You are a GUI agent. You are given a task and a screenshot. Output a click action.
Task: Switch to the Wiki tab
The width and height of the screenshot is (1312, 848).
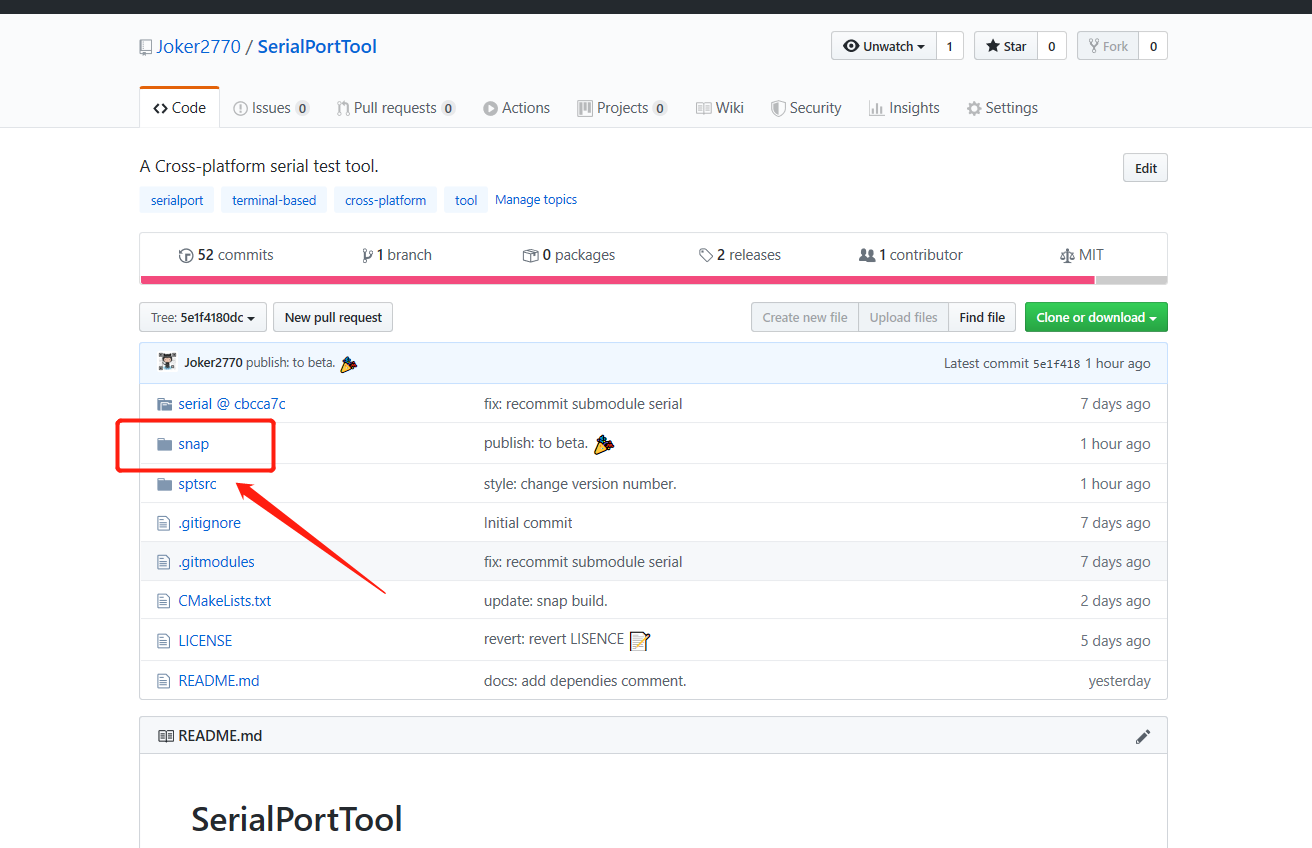click(720, 108)
